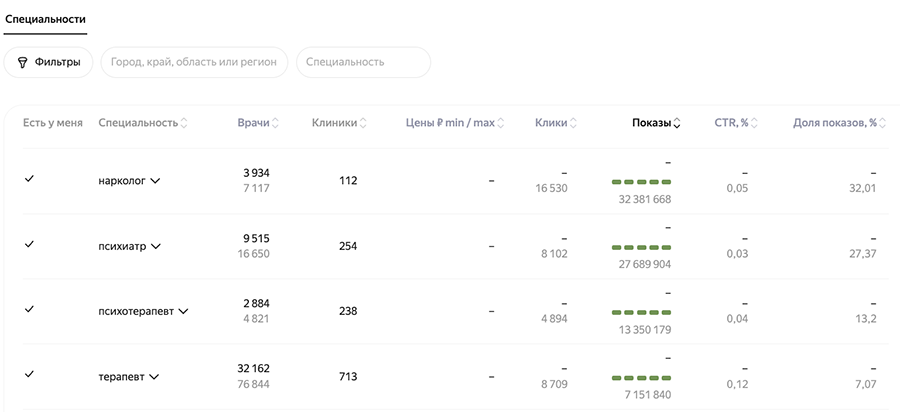Sort by the Врачи column arrows icon
This screenshot has height=412, width=900.
(x=275, y=123)
